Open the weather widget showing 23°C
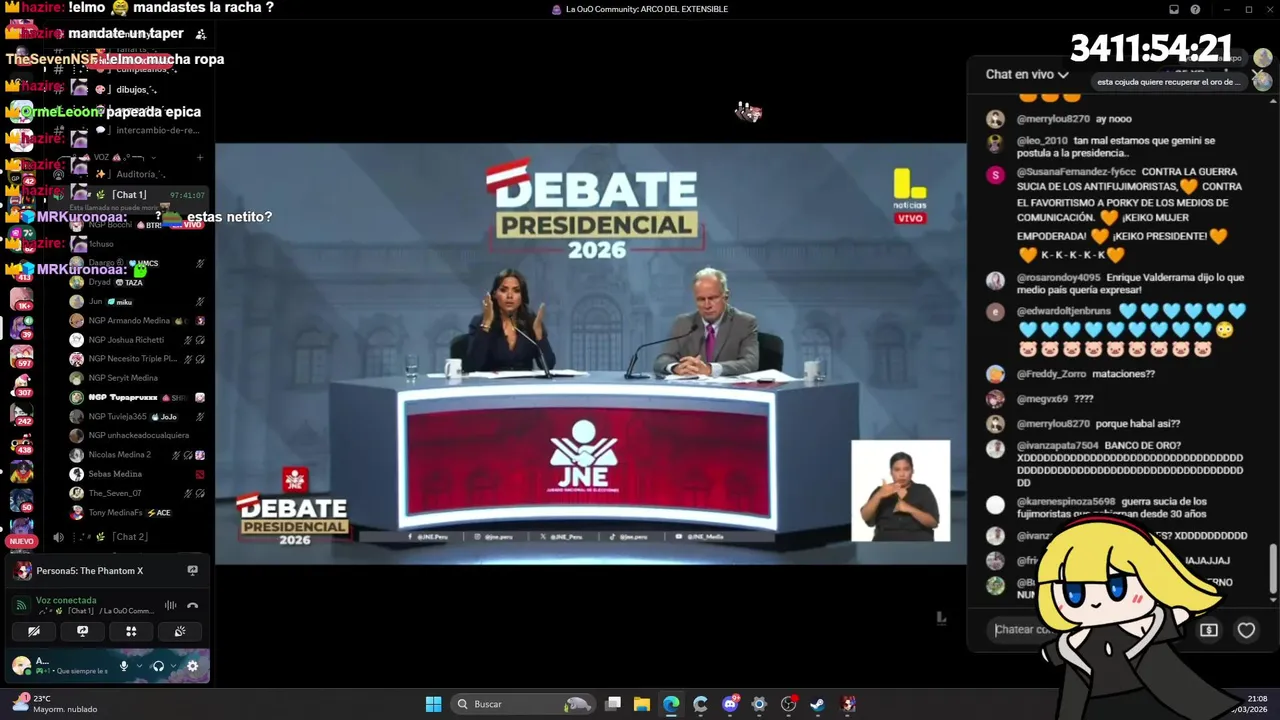 coord(55,704)
